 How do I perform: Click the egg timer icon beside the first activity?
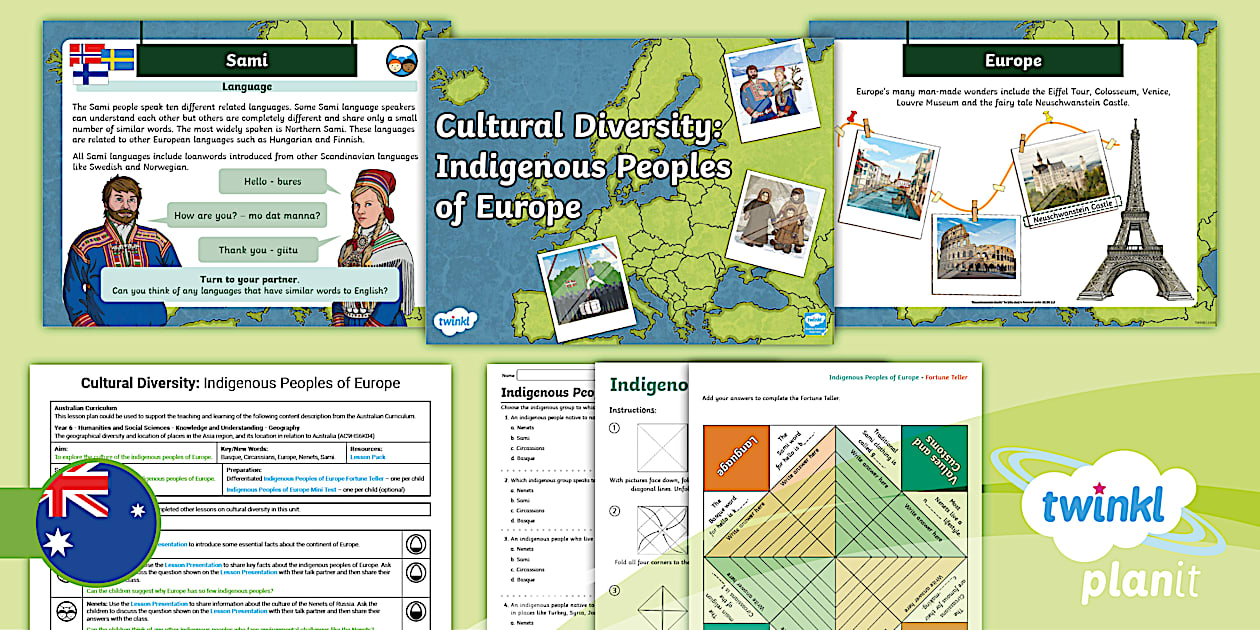(x=415, y=545)
